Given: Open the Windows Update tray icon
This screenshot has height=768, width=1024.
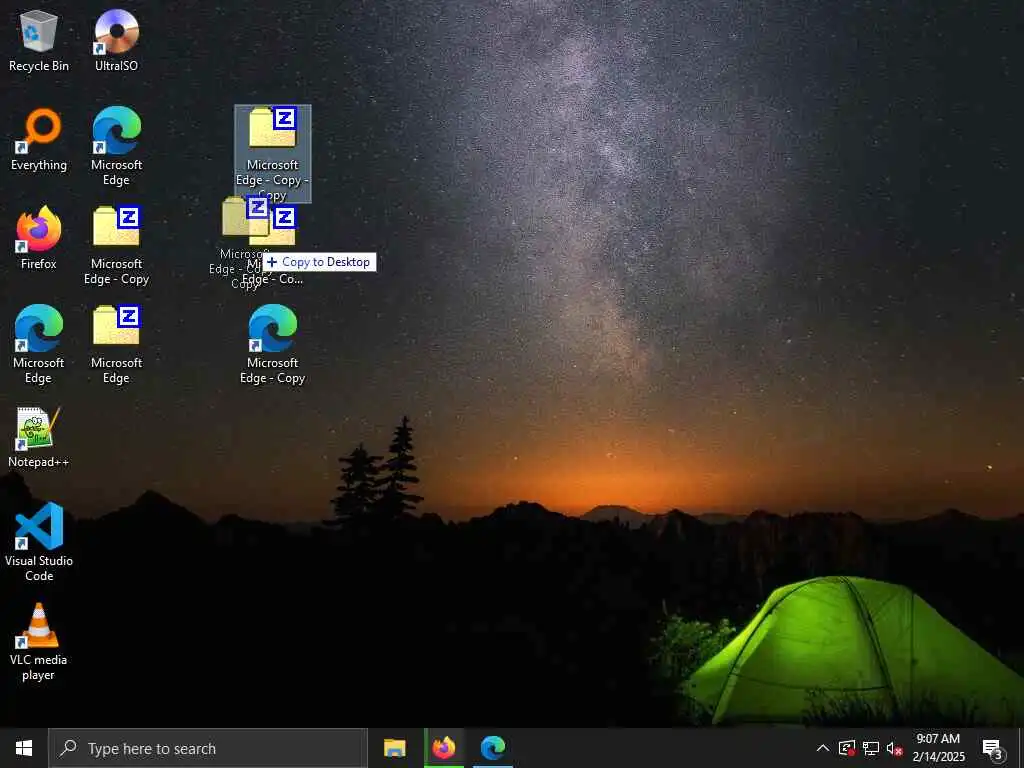Looking at the screenshot, I should coord(847,748).
